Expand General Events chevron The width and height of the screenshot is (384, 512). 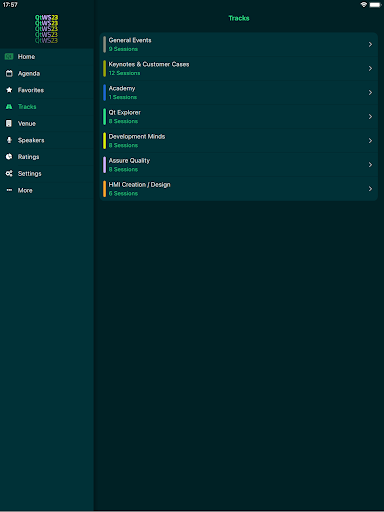[x=370, y=44]
